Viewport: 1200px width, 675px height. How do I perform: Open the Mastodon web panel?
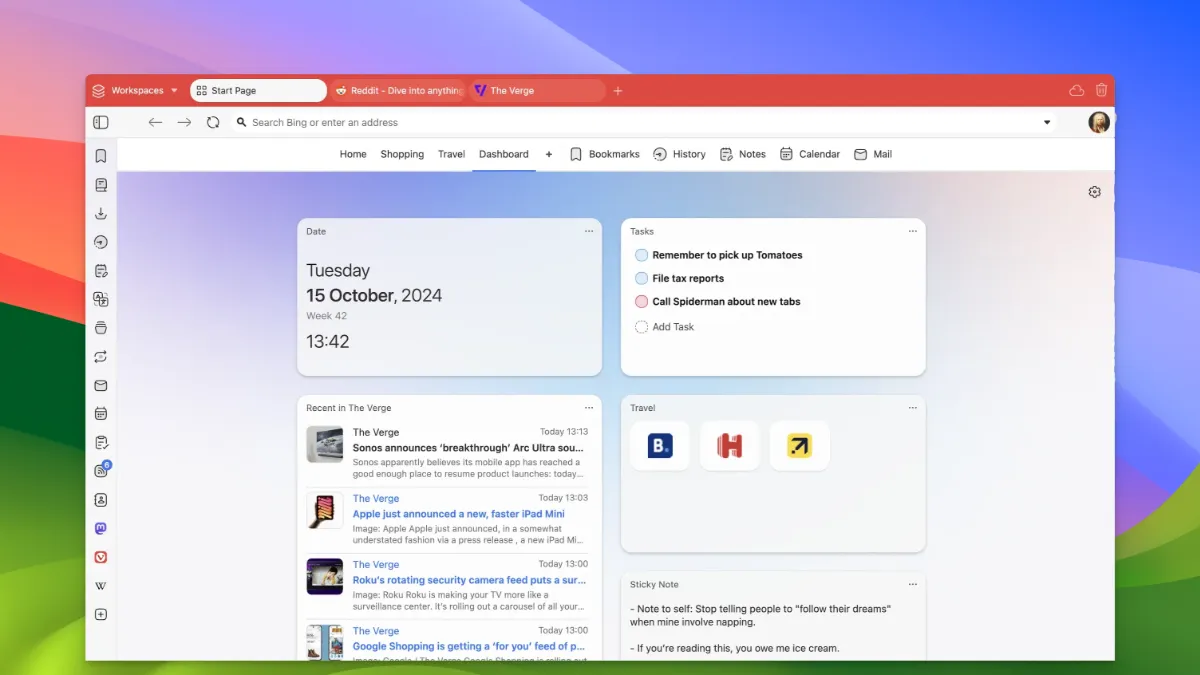click(101, 529)
